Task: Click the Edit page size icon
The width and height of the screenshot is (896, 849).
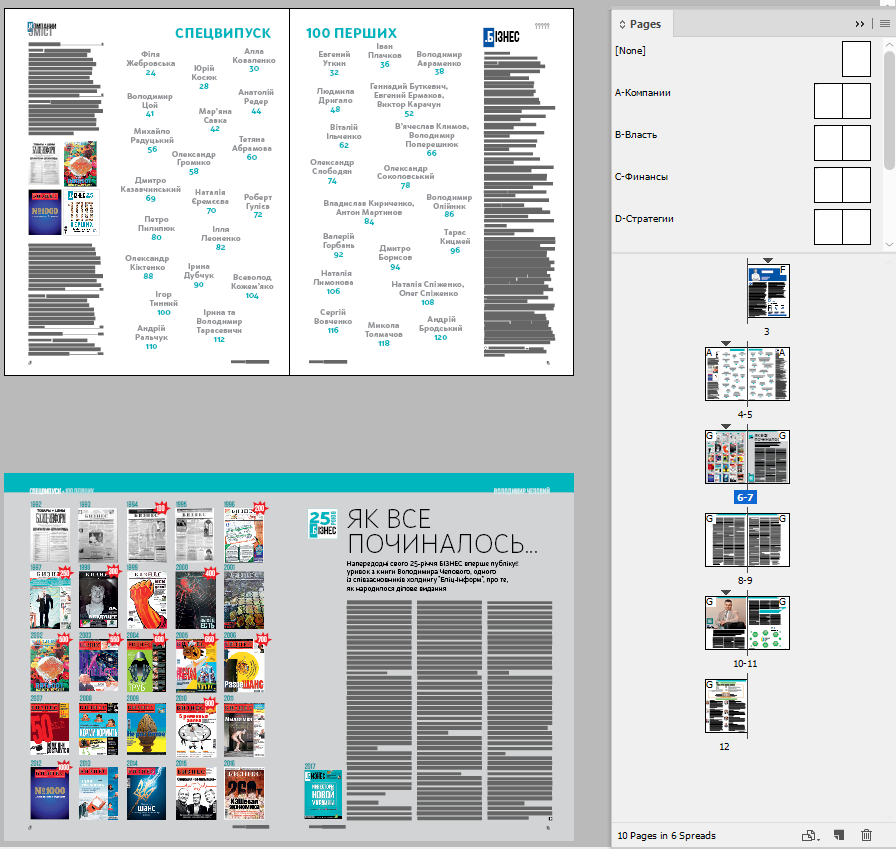Action: [x=810, y=835]
